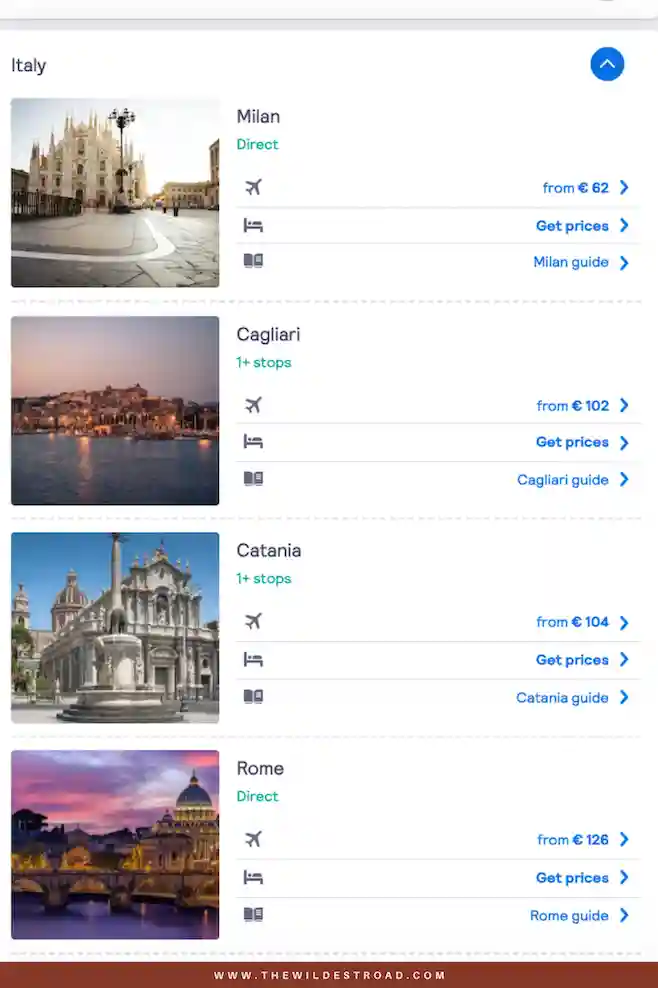This screenshot has height=988, width=658.
Task: Click the guide book icon next to Catania guide
Action: point(254,697)
